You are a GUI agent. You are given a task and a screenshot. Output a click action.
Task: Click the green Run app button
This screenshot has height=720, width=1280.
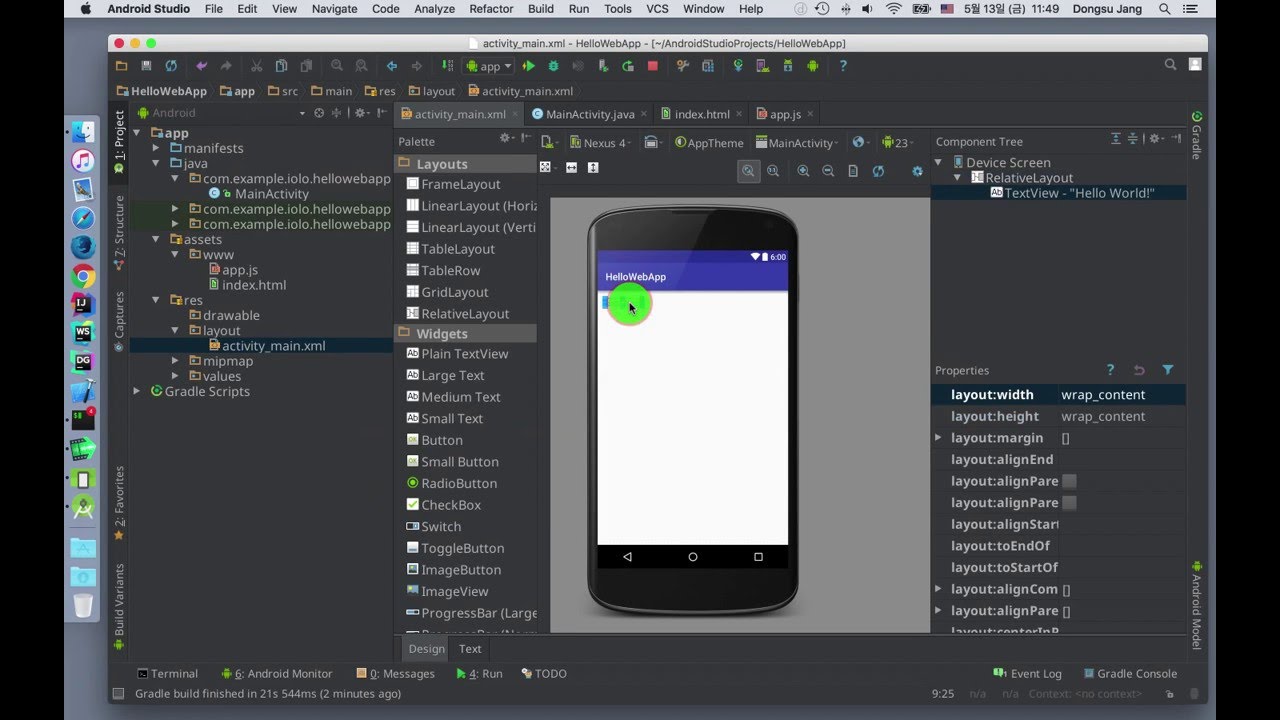[x=529, y=66]
